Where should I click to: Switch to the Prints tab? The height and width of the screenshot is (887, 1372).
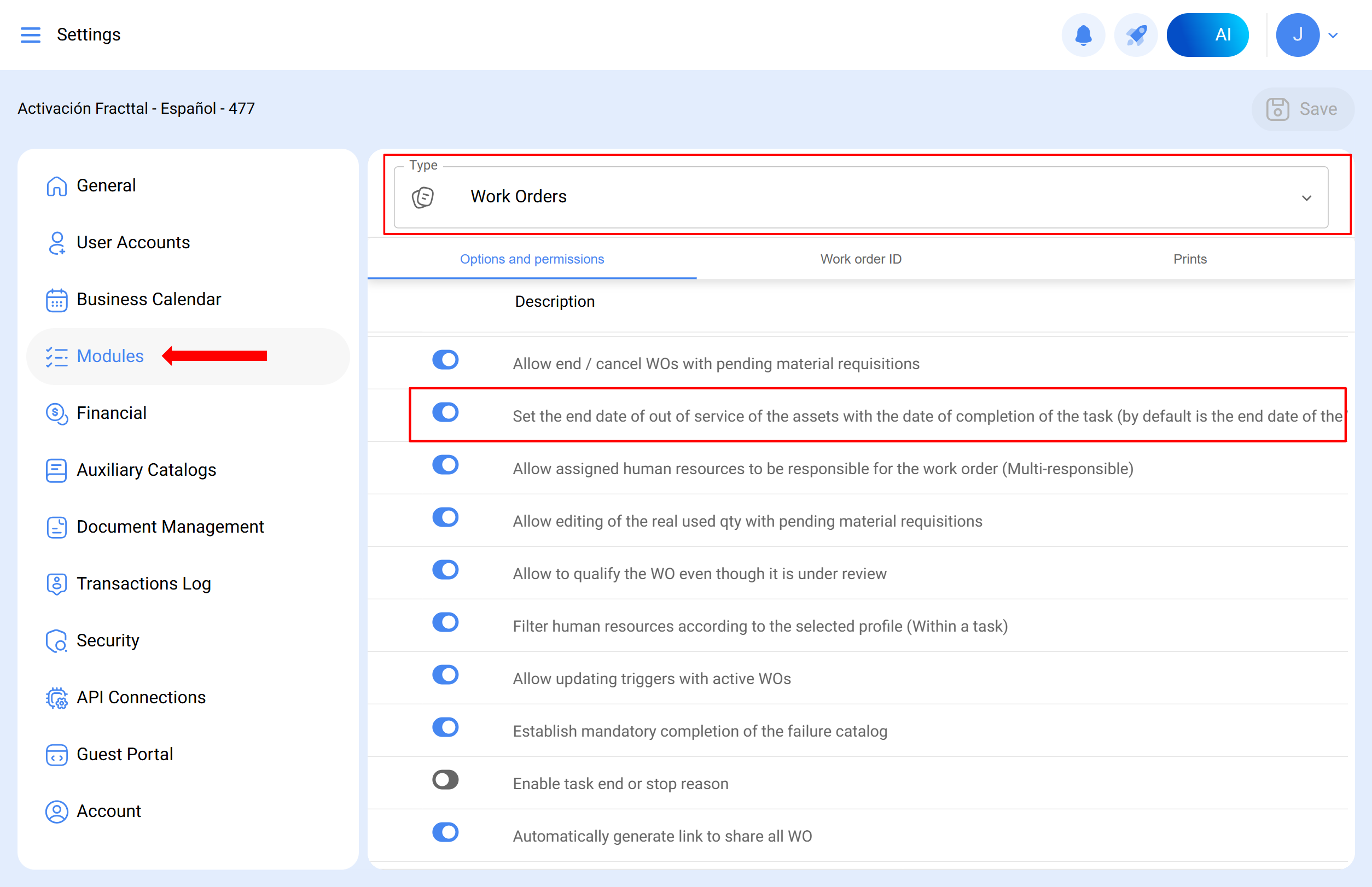click(x=1189, y=259)
